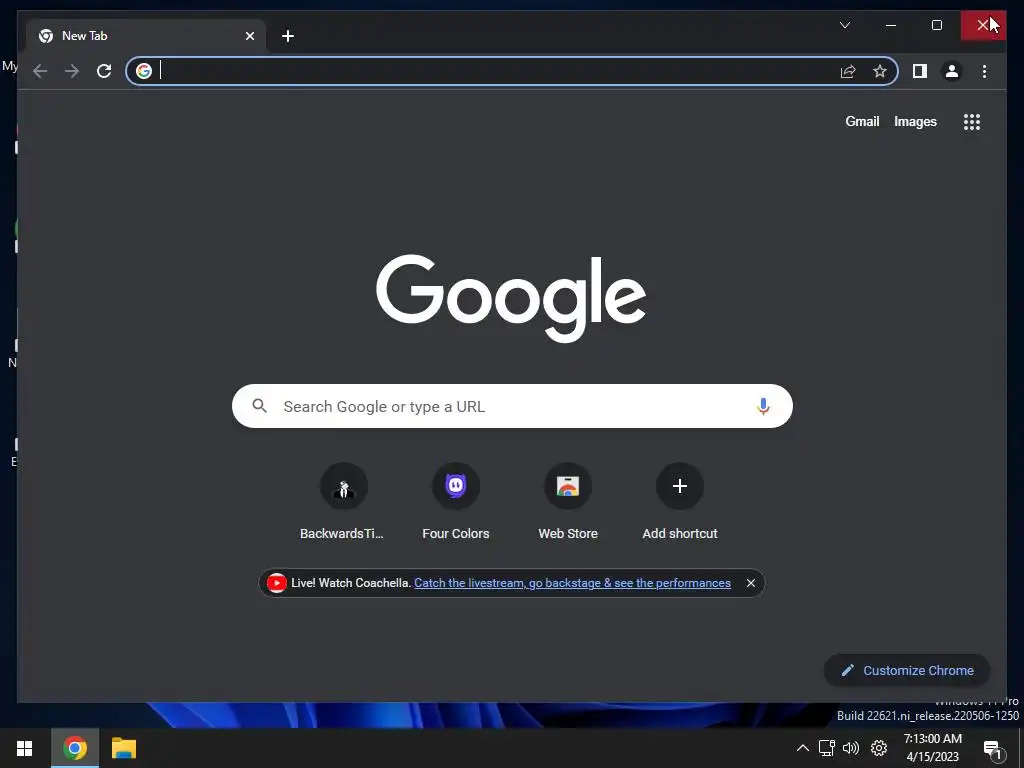The image size is (1024, 768).
Task: Click the Google logo
Action: 511,298
